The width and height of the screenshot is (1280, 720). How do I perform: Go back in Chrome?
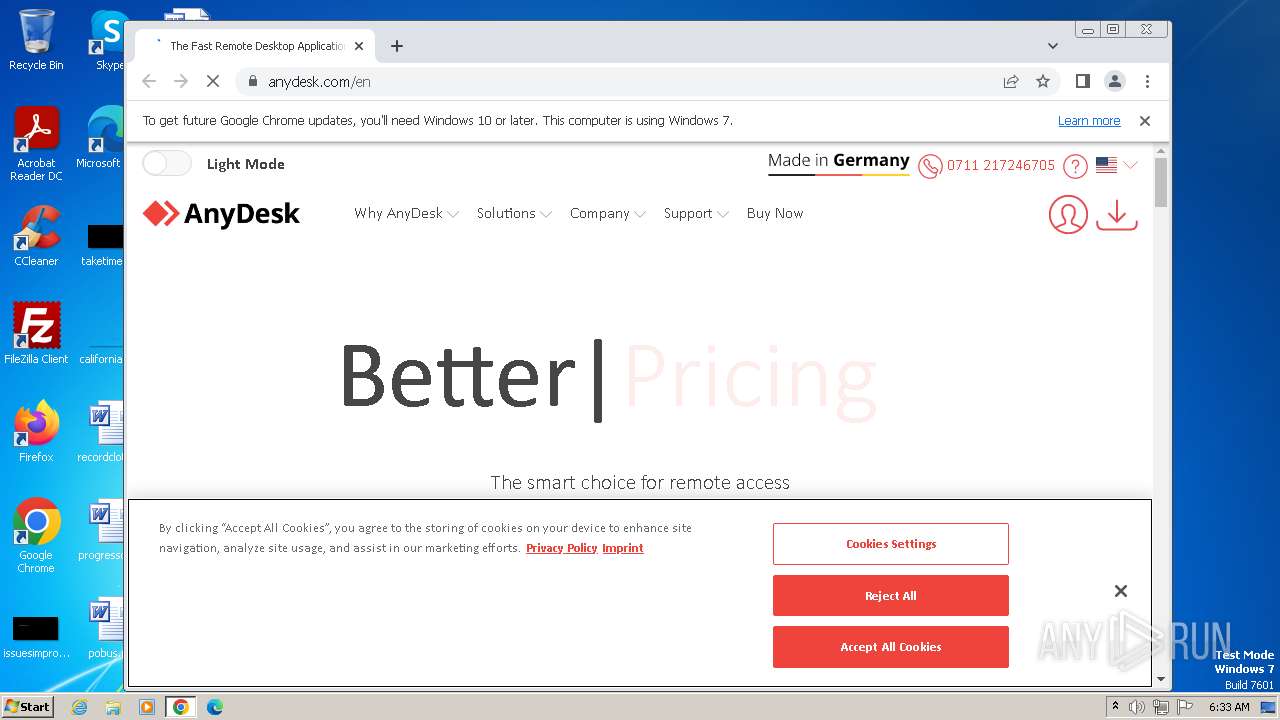coord(149,81)
